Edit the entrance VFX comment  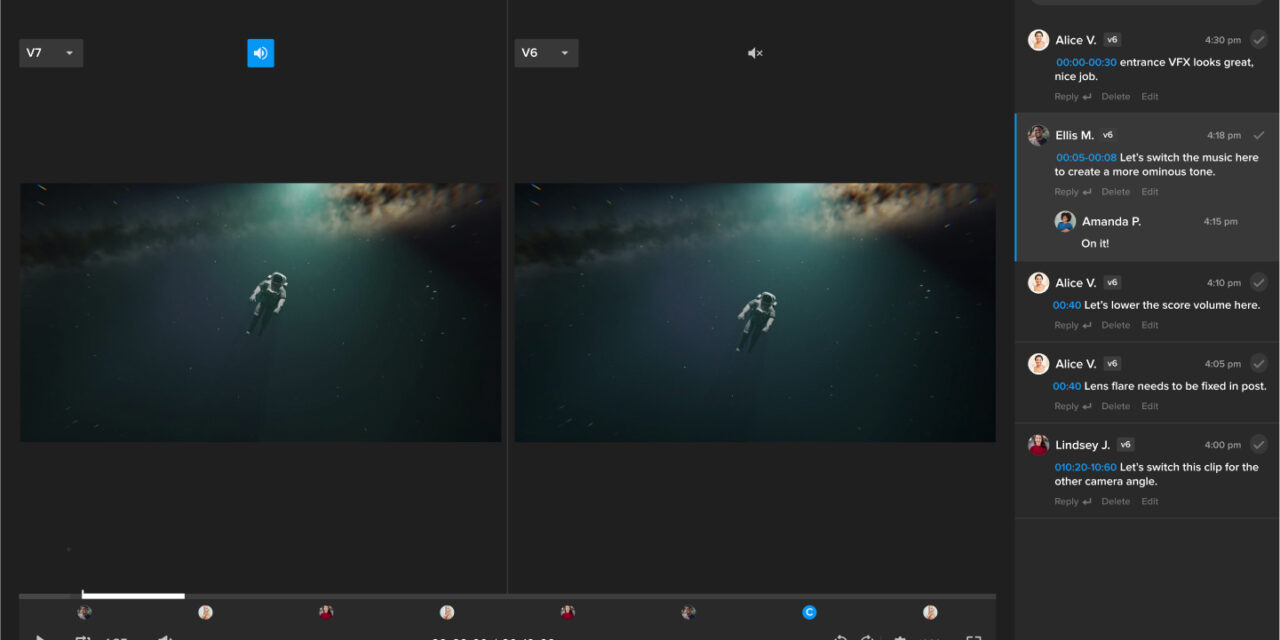click(1150, 97)
